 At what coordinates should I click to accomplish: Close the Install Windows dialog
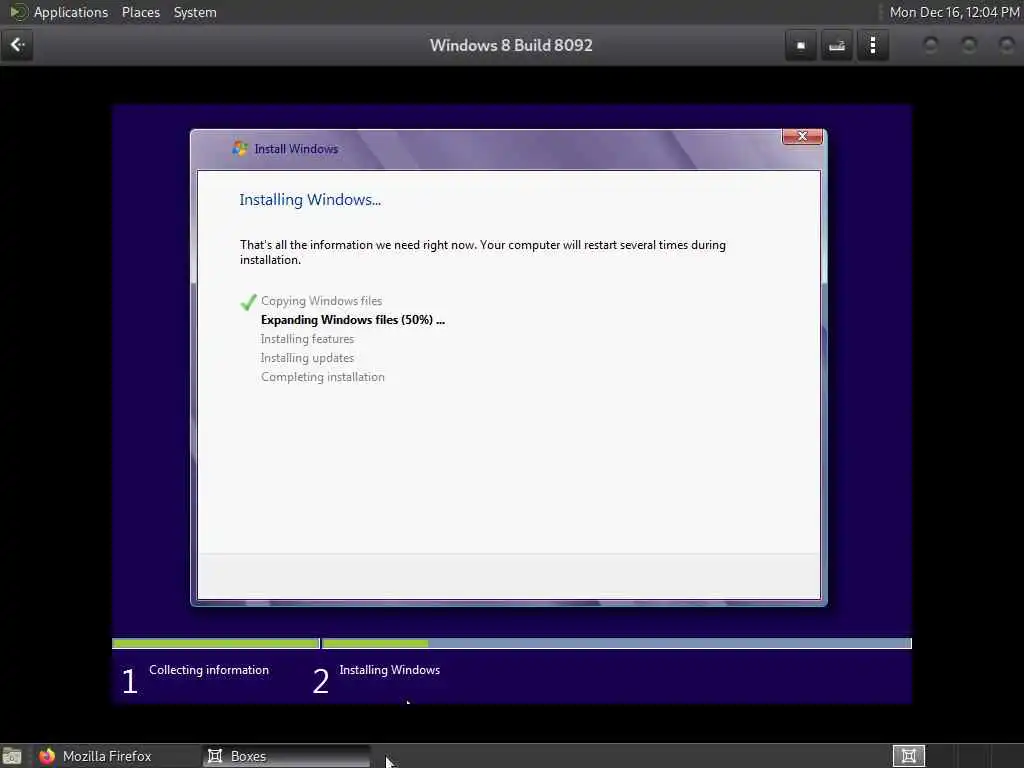coord(802,136)
